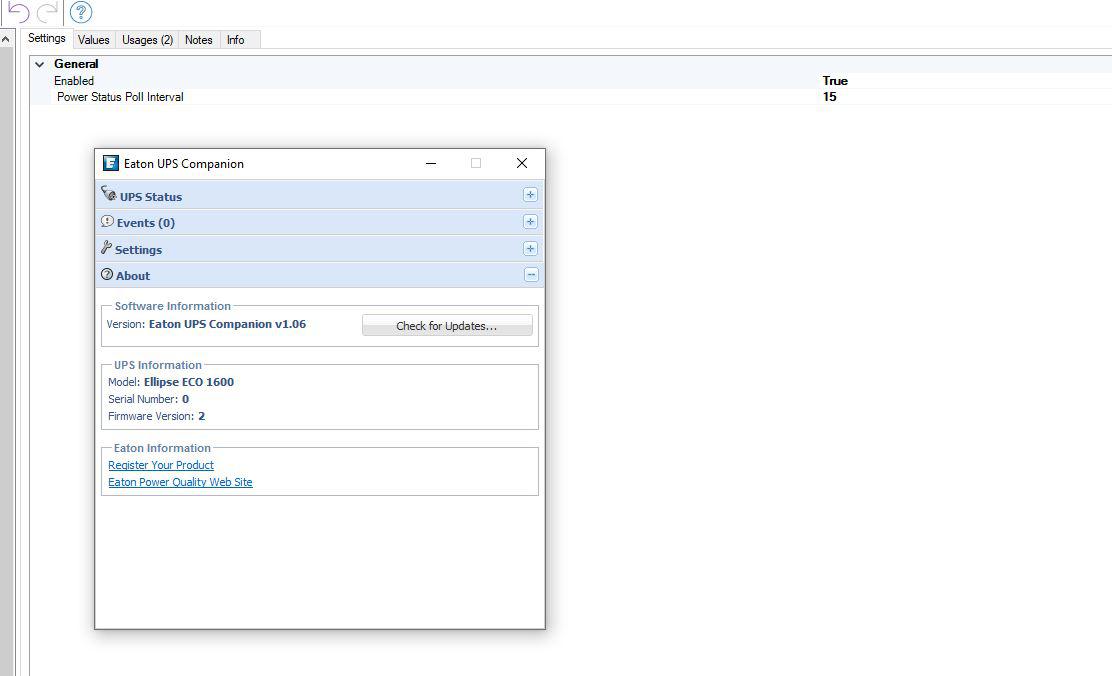Click the wrench icon beside Settings
Screen dimensions: 1112x676
pyautogui.click(x=106, y=248)
